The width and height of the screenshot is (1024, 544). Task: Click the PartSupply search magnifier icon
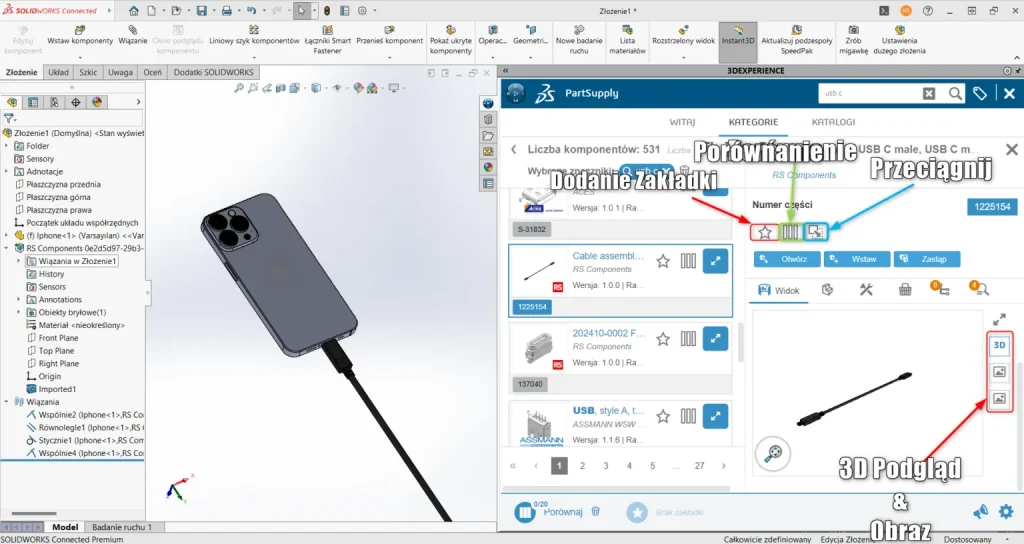(x=955, y=93)
